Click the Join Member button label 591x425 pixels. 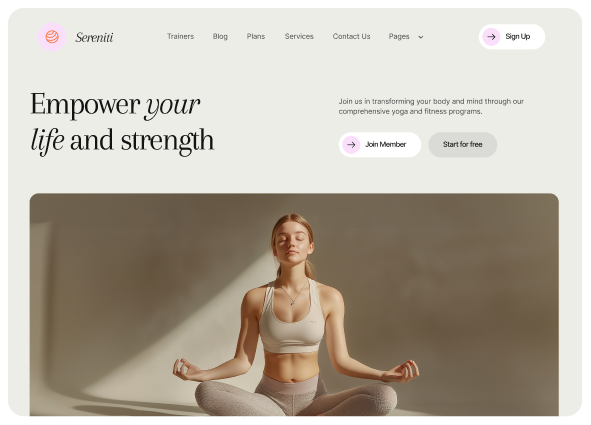pyautogui.click(x=386, y=144)
